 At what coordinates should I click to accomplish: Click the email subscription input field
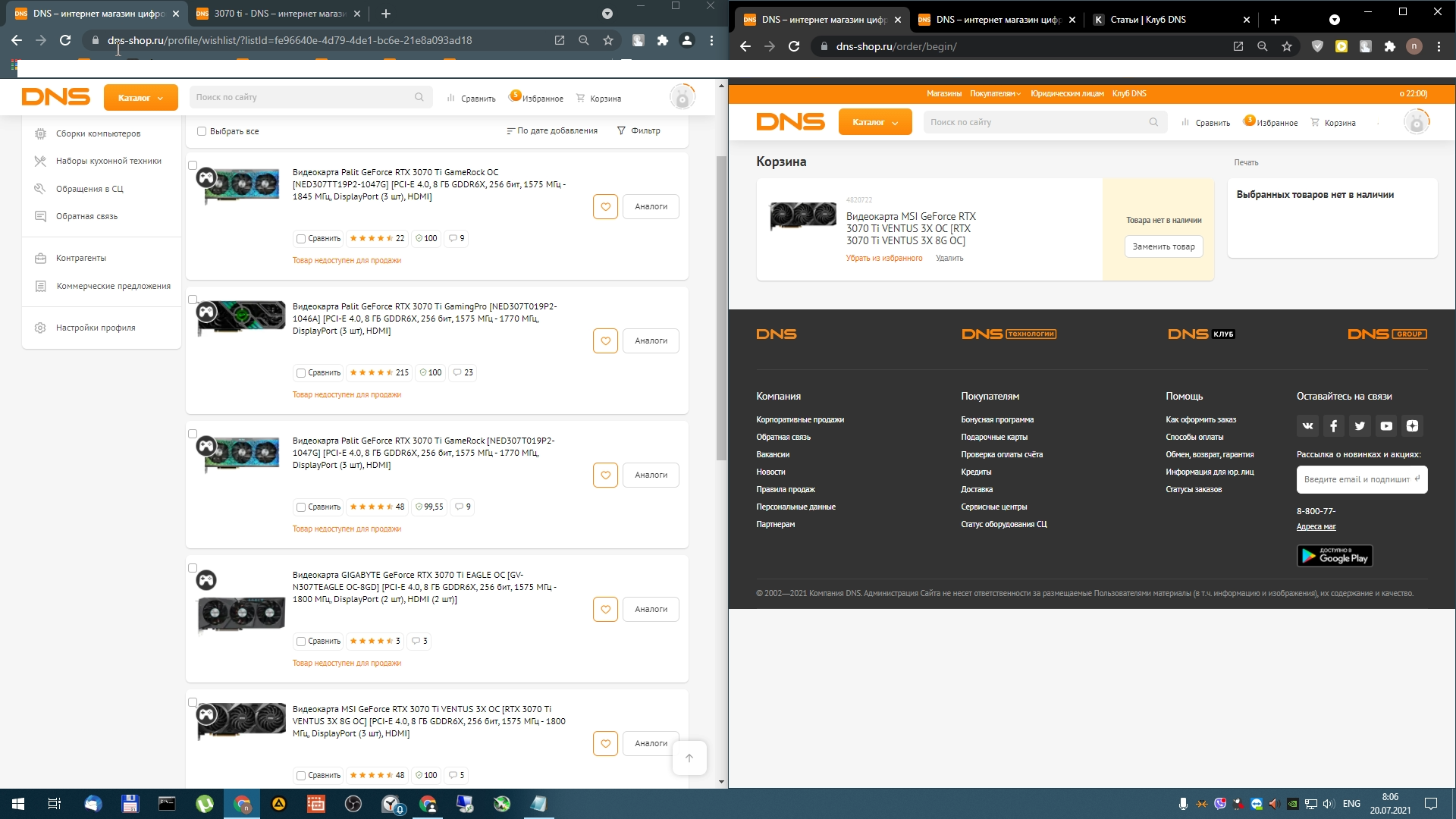[1356, 479]
